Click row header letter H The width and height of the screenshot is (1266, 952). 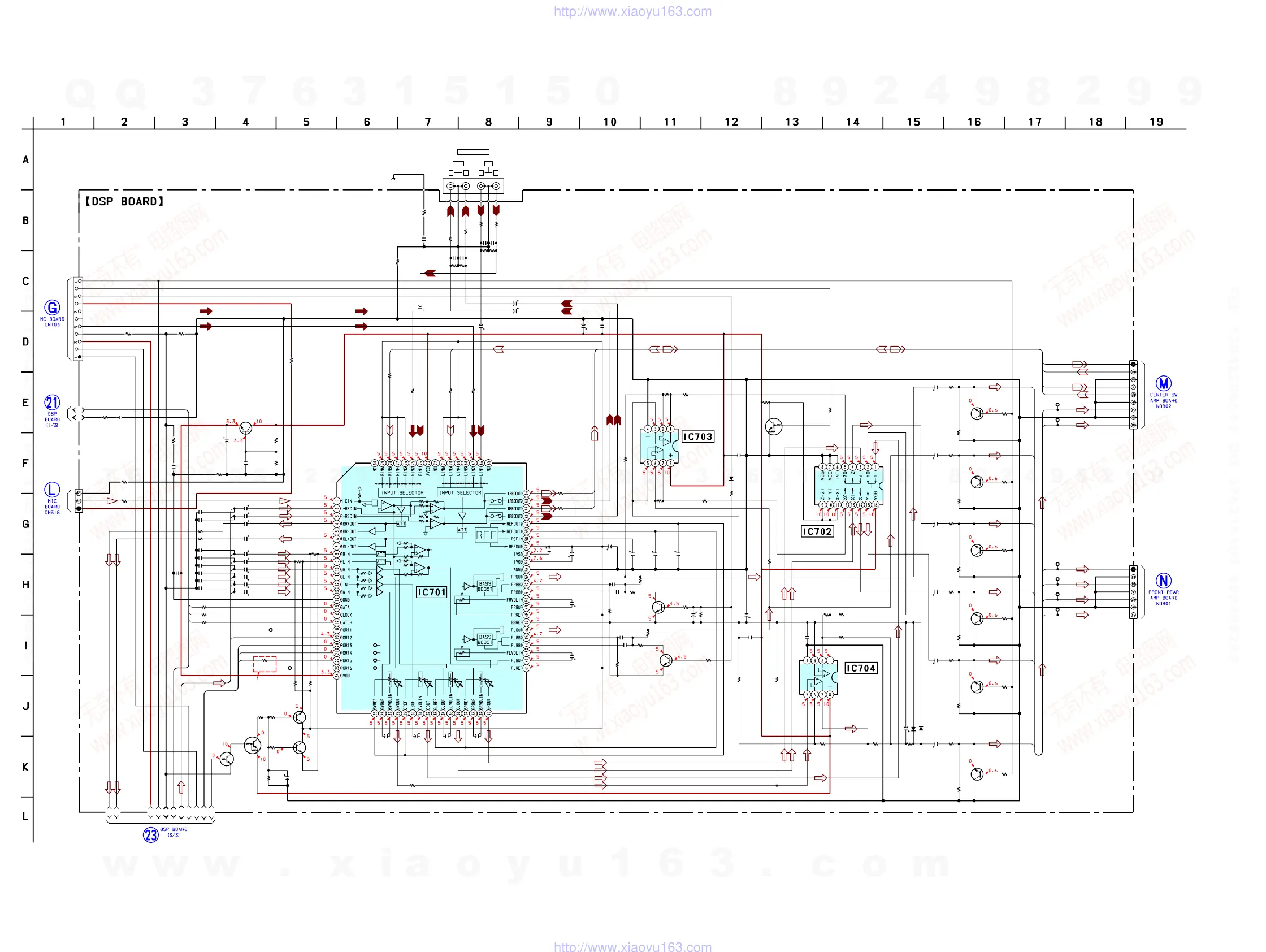tap(25, 585)
